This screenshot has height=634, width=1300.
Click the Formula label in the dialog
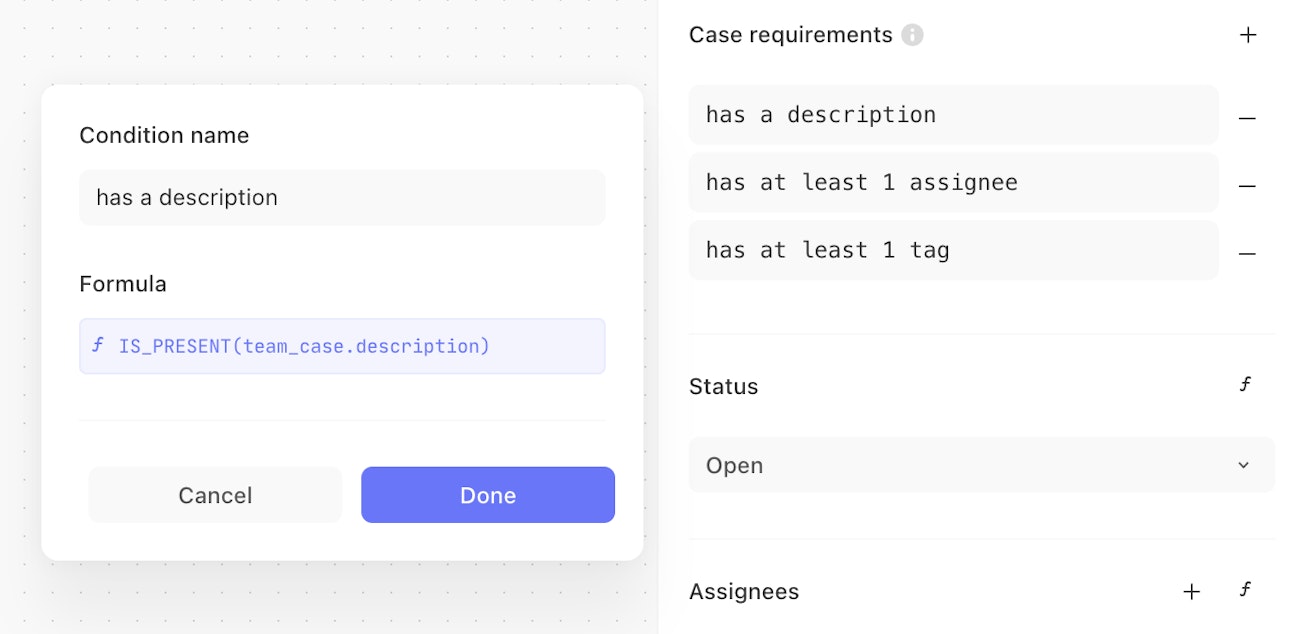click(123, 284)
